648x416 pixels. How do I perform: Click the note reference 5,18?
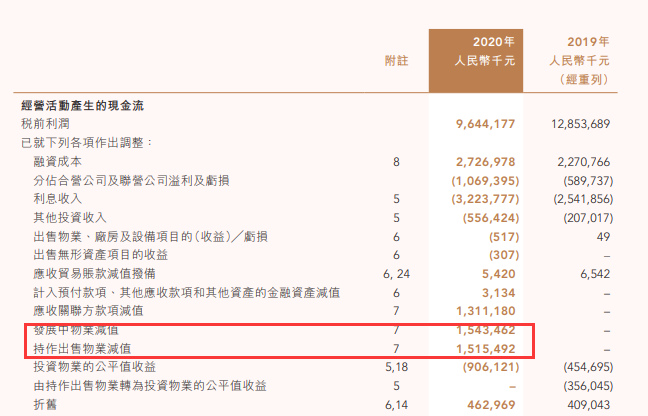click(x=396, y=367)
